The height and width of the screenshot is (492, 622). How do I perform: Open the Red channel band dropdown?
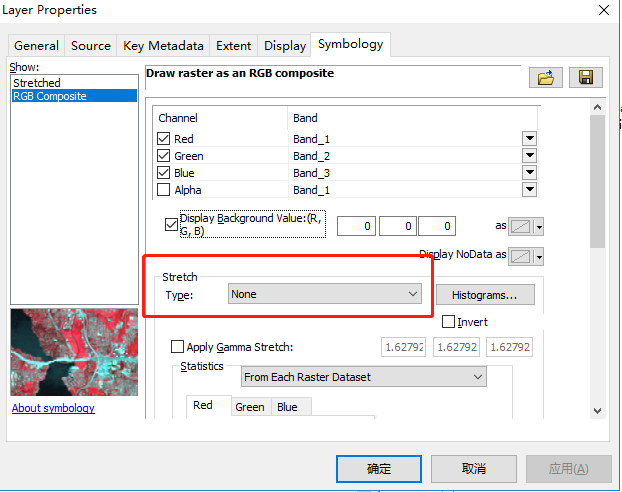(529, 139)
